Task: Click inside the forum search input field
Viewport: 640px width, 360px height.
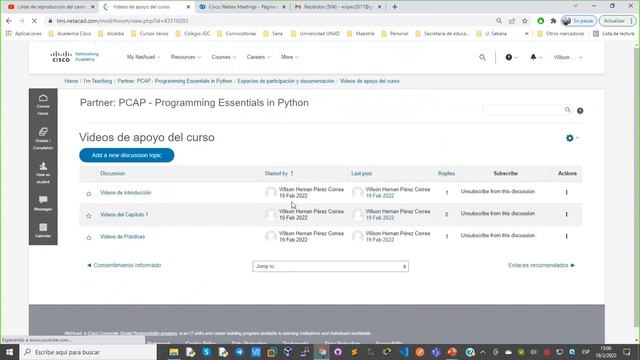Action: coord(523,110)
